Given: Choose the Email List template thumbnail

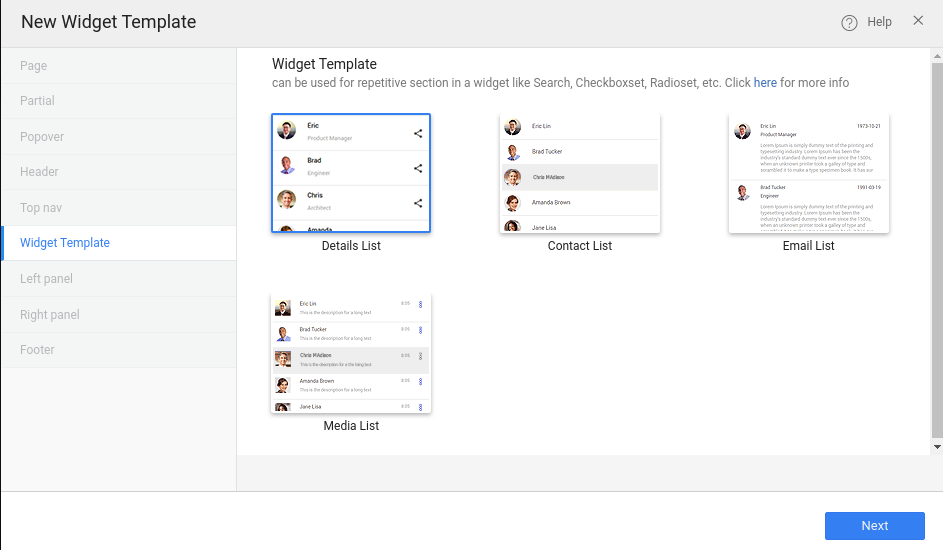Looking at the screenshot, I should pos(808,173).
